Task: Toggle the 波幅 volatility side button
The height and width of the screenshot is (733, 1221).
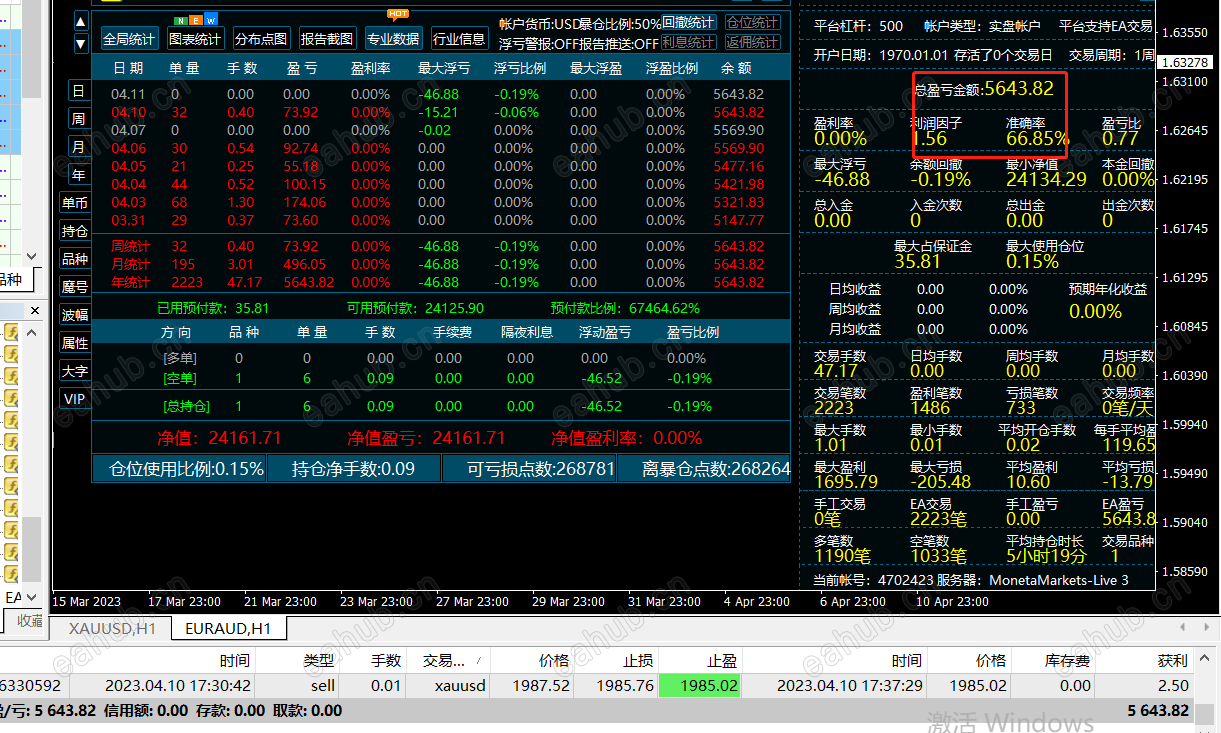Action: pos(75,315)
